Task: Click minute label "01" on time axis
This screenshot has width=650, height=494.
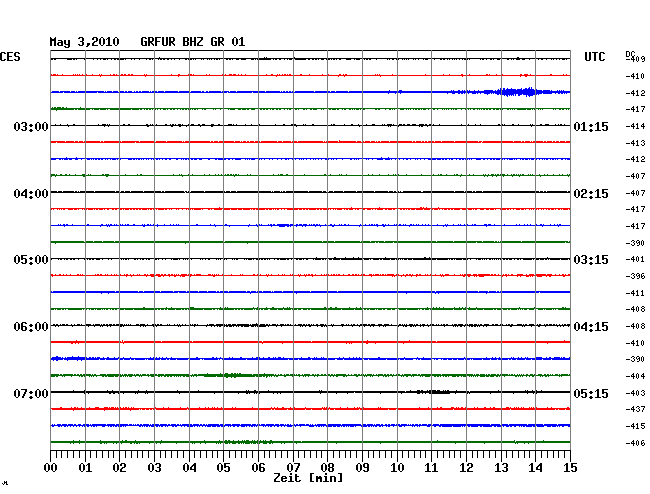Action: pyautogui.click(x=85, y=468)
